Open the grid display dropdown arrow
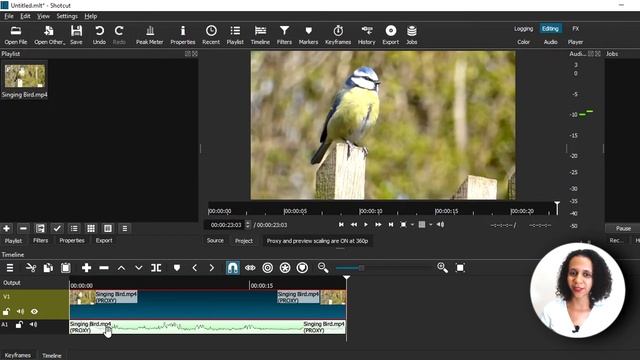 [430, 224]
